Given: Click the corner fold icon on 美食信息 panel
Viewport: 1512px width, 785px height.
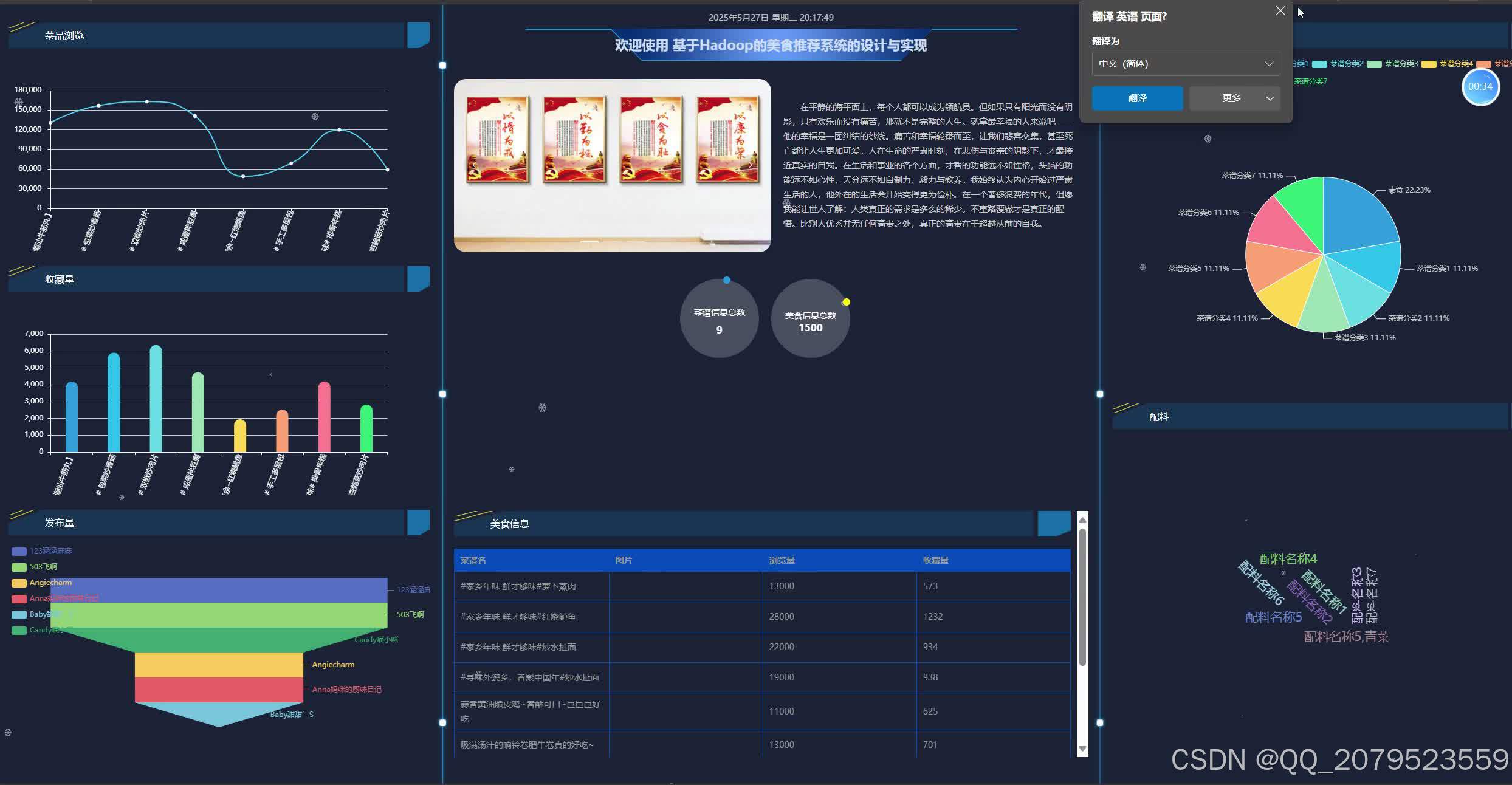Looking at the screenshot, I should pos(1053,523).
